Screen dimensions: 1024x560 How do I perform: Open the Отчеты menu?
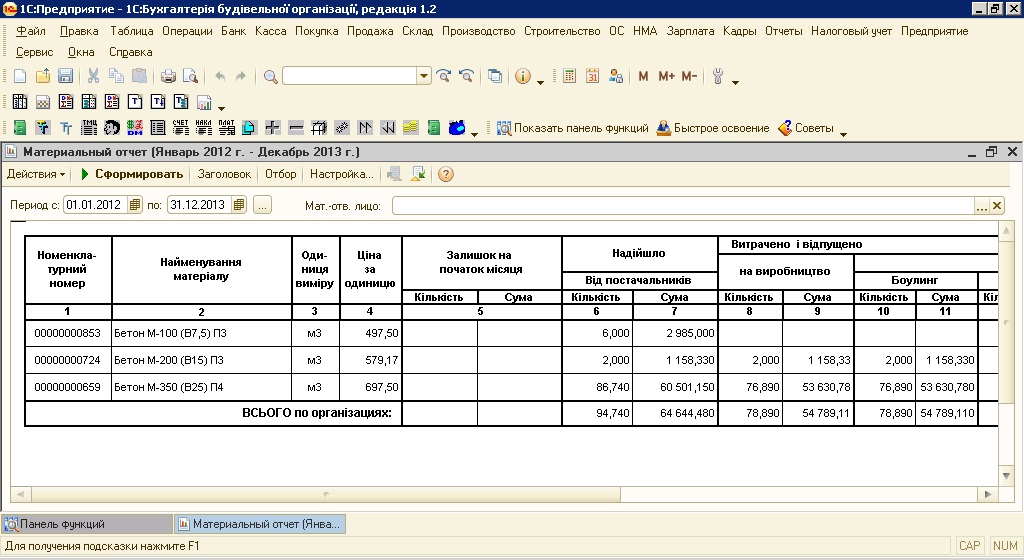click(783, 31)
